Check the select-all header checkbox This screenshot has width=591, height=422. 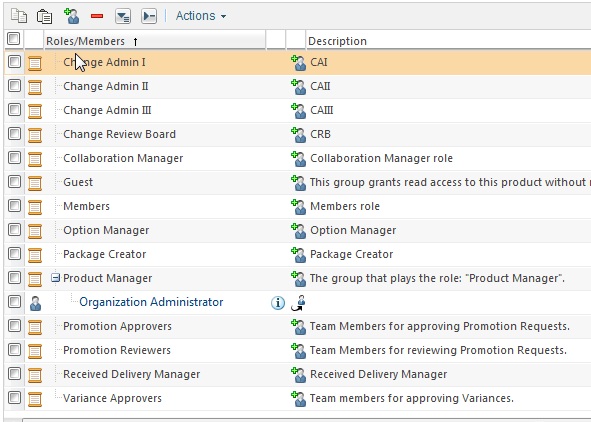(14, 38)
